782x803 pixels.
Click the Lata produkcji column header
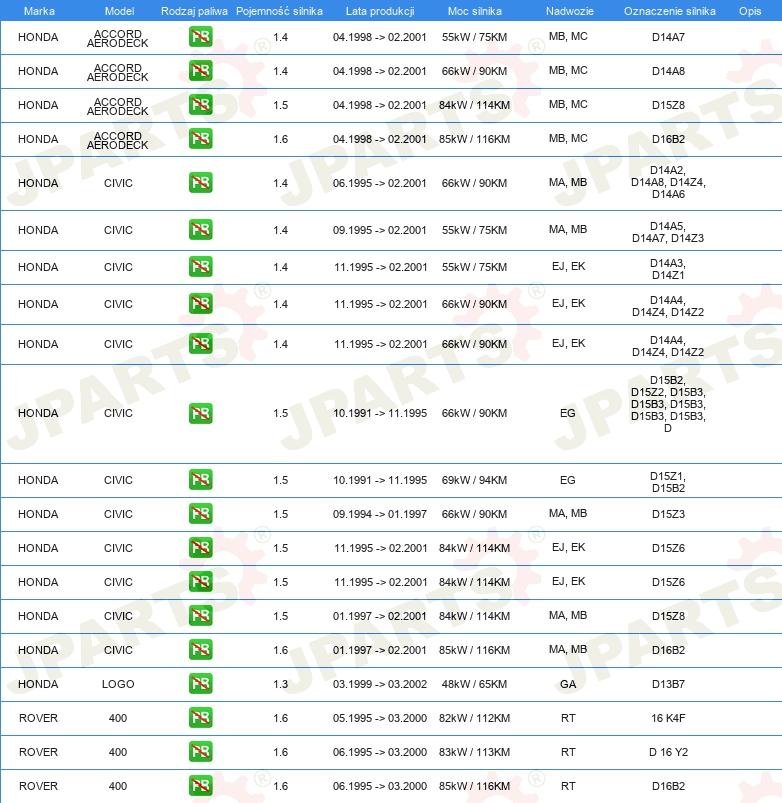(x=379, y=10)
